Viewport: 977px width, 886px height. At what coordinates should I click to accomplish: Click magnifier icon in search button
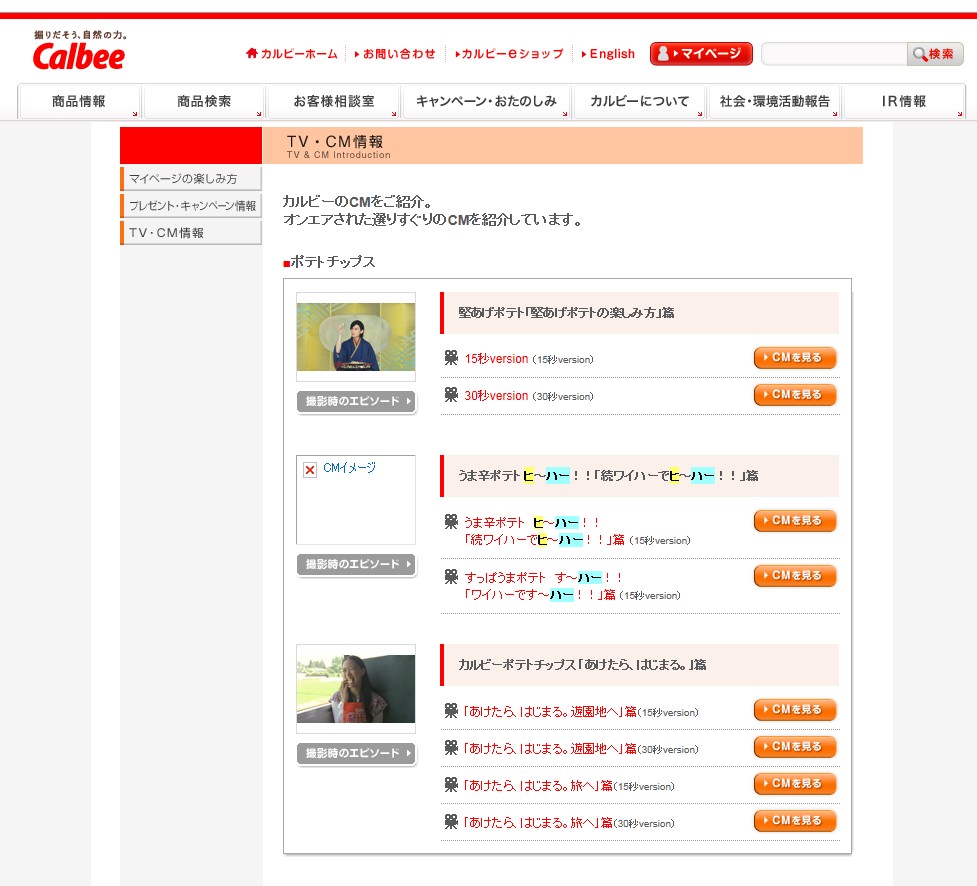tap(920, 54)
